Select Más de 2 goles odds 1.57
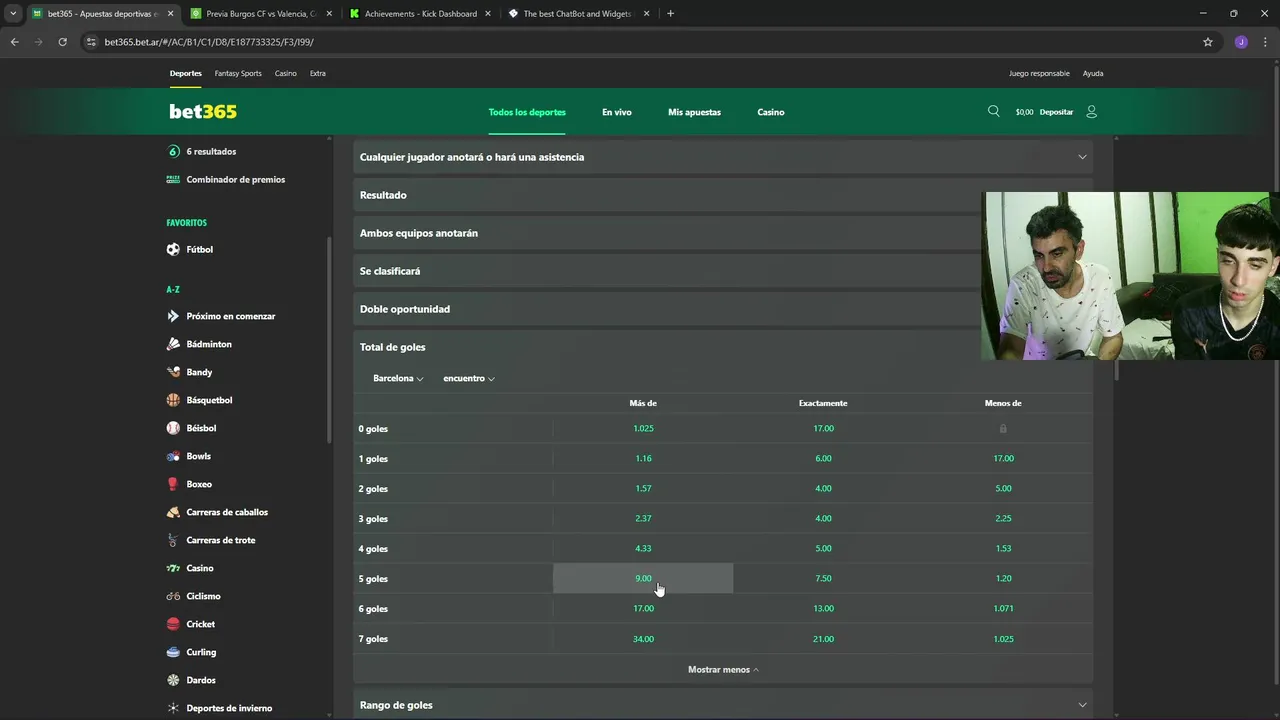The width and height of the screenshot is (1280, 720). click(643, 488)
